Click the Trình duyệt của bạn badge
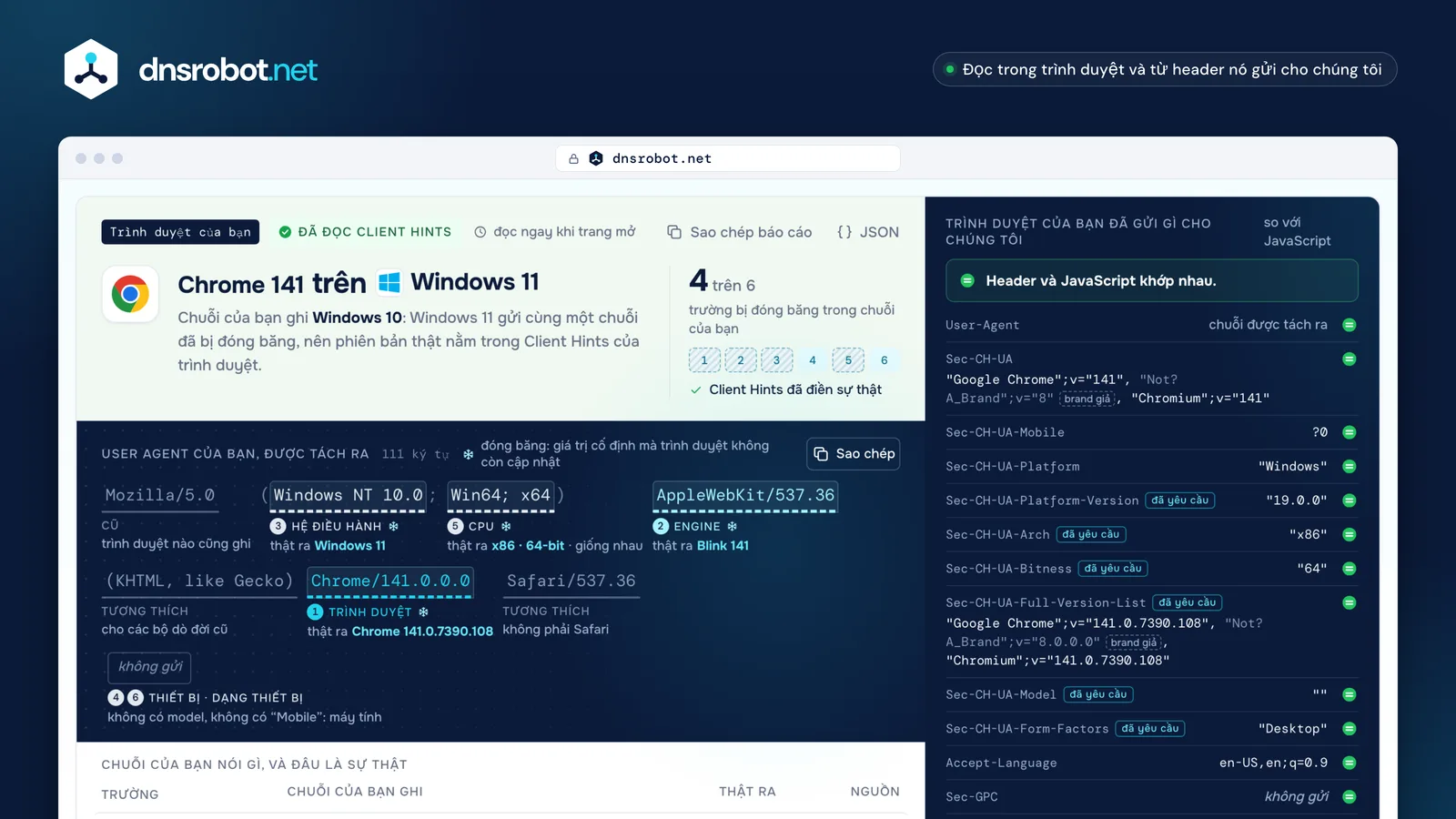Image resolution: width=1456 pixels, height=819 pixels. pyautogui.click(x=180, y=232)
